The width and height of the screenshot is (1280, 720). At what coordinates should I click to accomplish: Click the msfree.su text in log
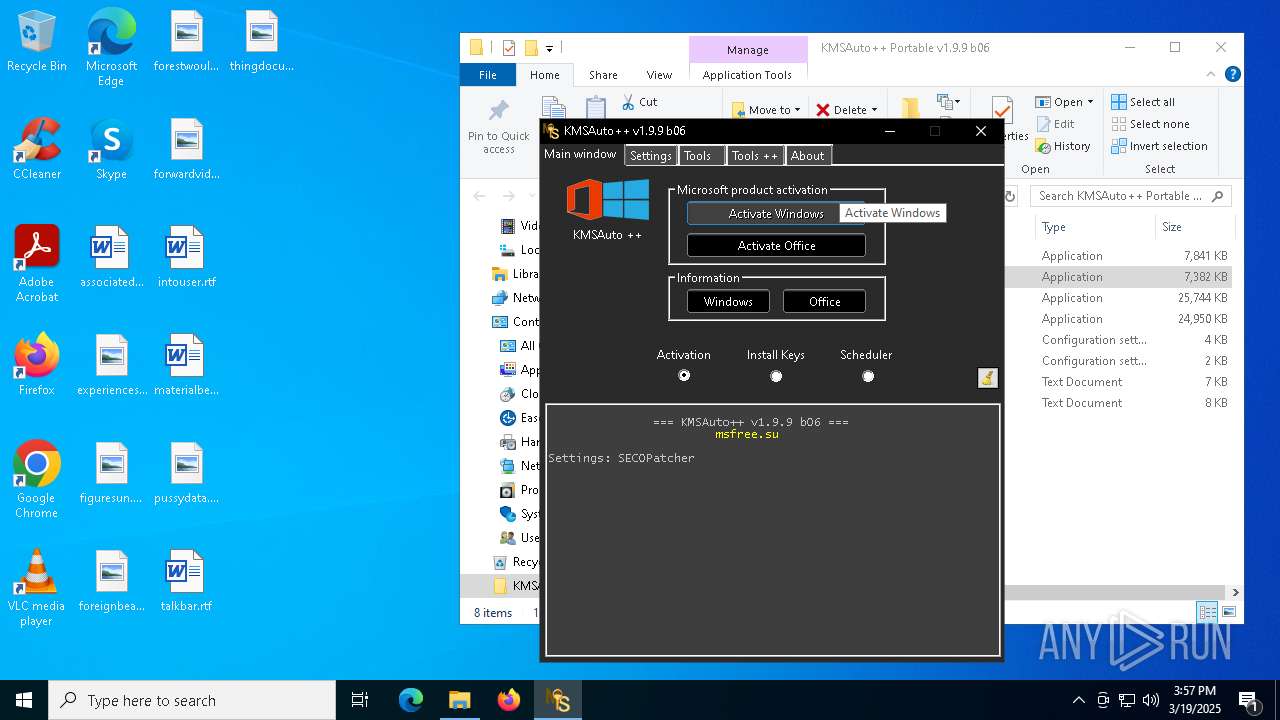pyautogui.click(x=747, y=434)
